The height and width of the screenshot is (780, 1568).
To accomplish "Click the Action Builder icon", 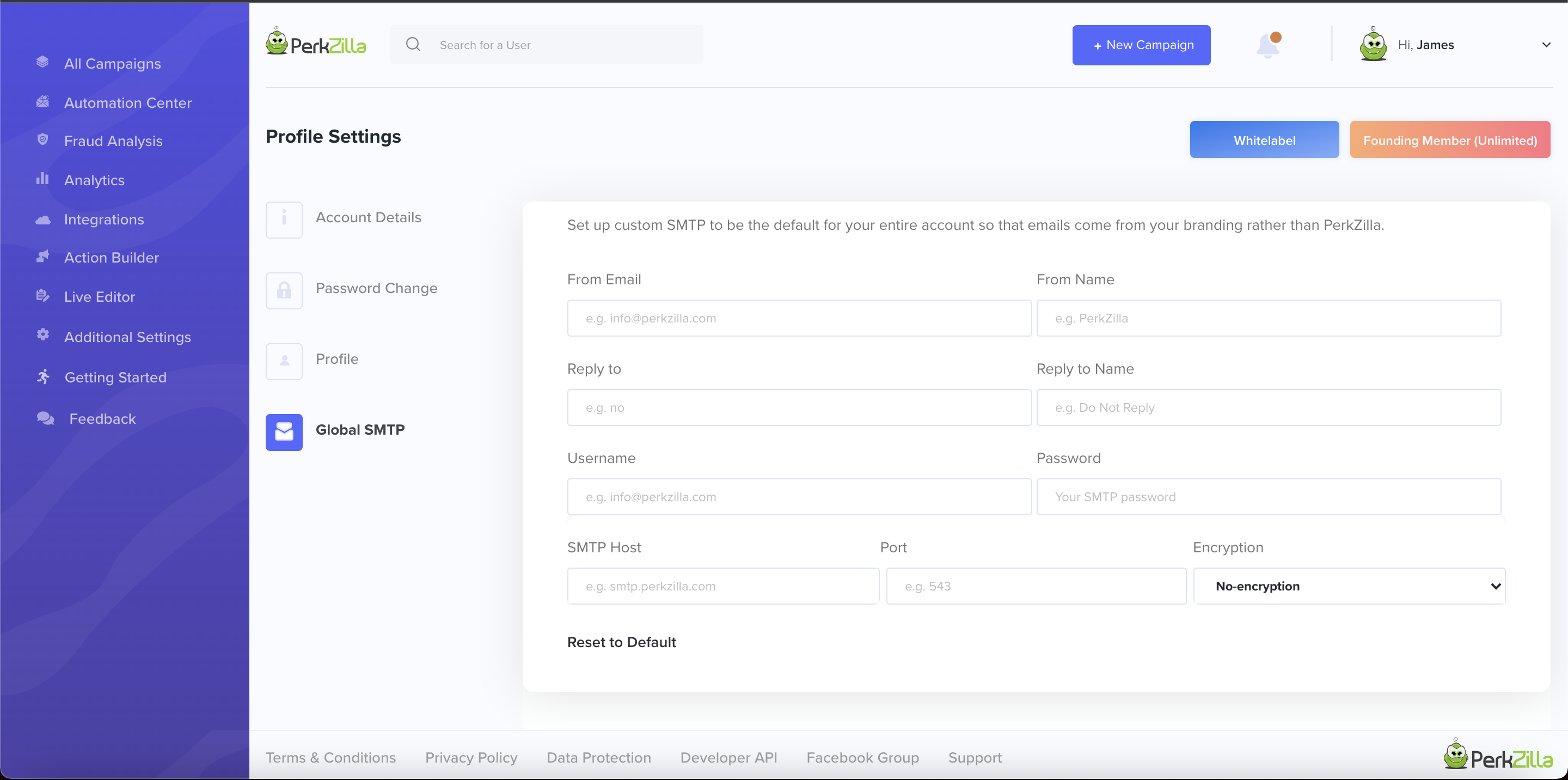I will click(42, 257).
